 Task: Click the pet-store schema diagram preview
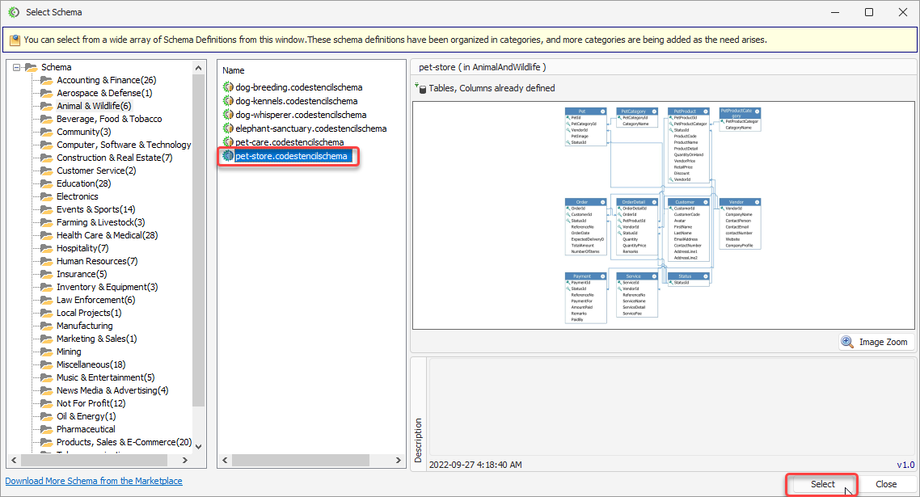(663, 212)
